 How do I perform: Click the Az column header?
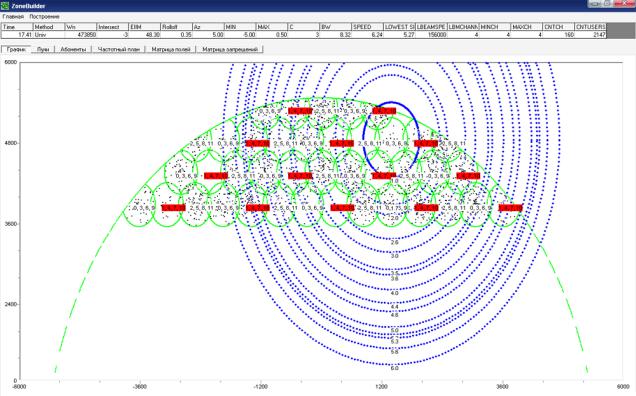(x=208, y=27)
